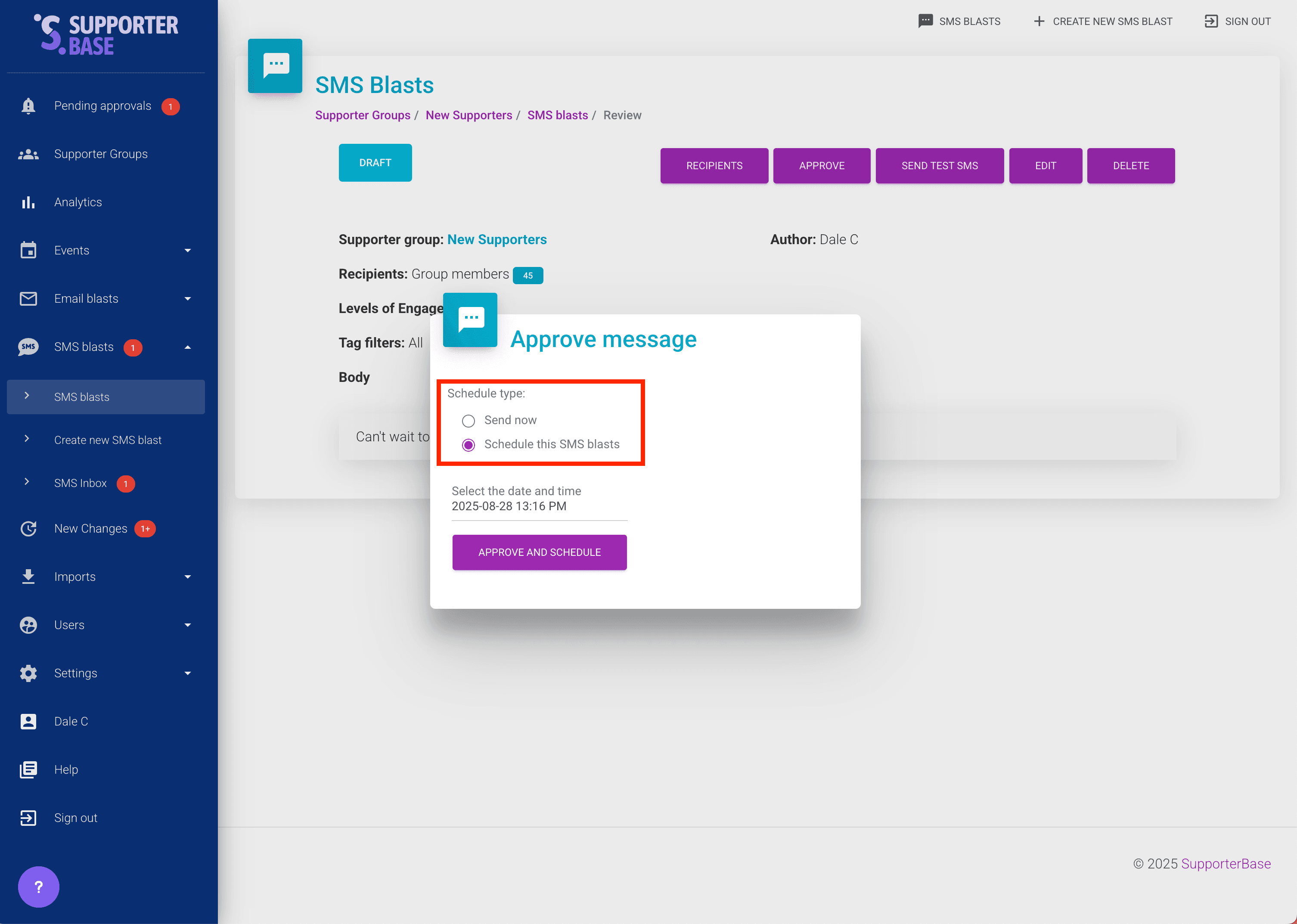Select the Send now radio option
This screenshot has width=1297, height=924.
coord(468,421)
